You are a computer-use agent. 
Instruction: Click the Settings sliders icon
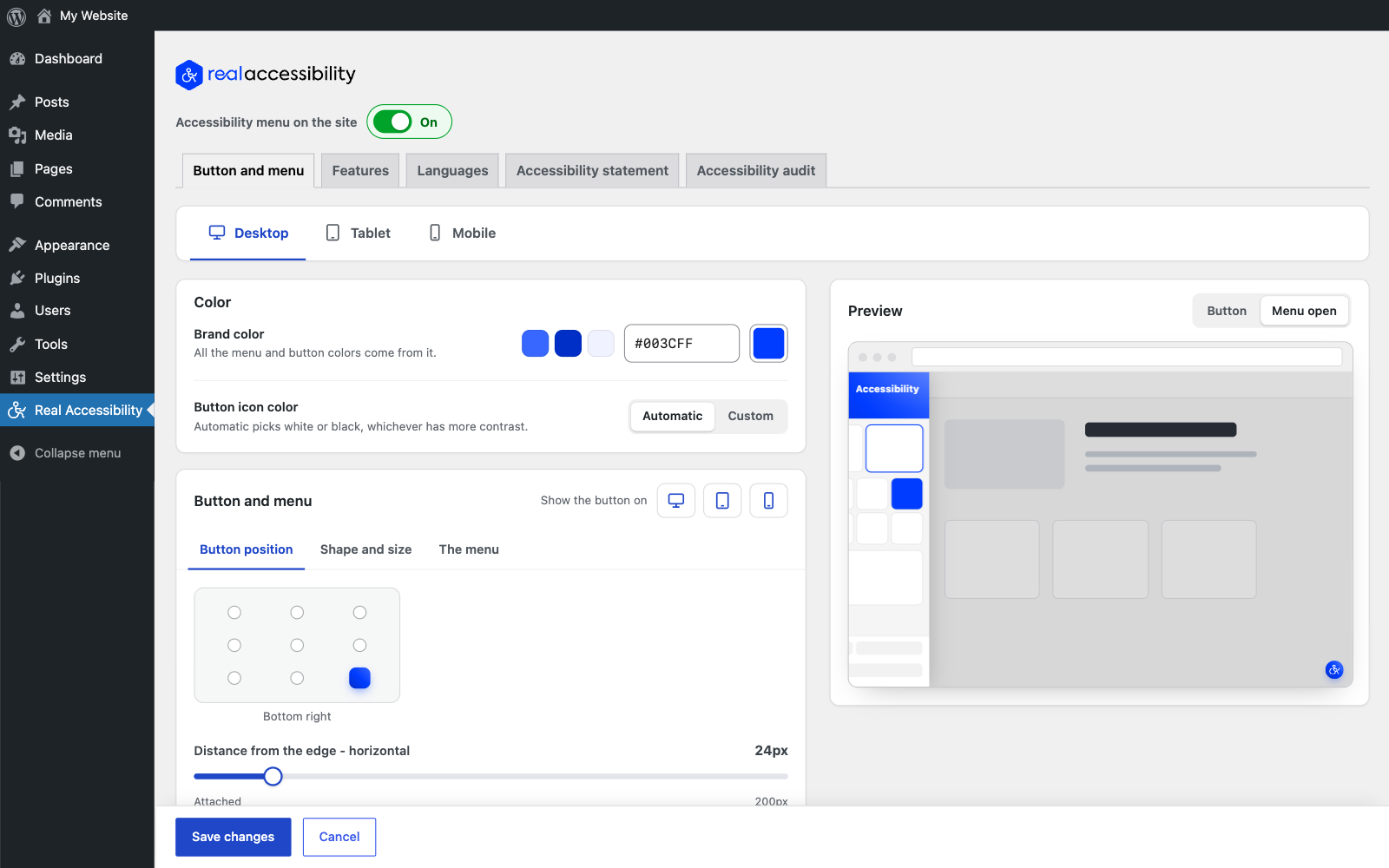(17, 378)
